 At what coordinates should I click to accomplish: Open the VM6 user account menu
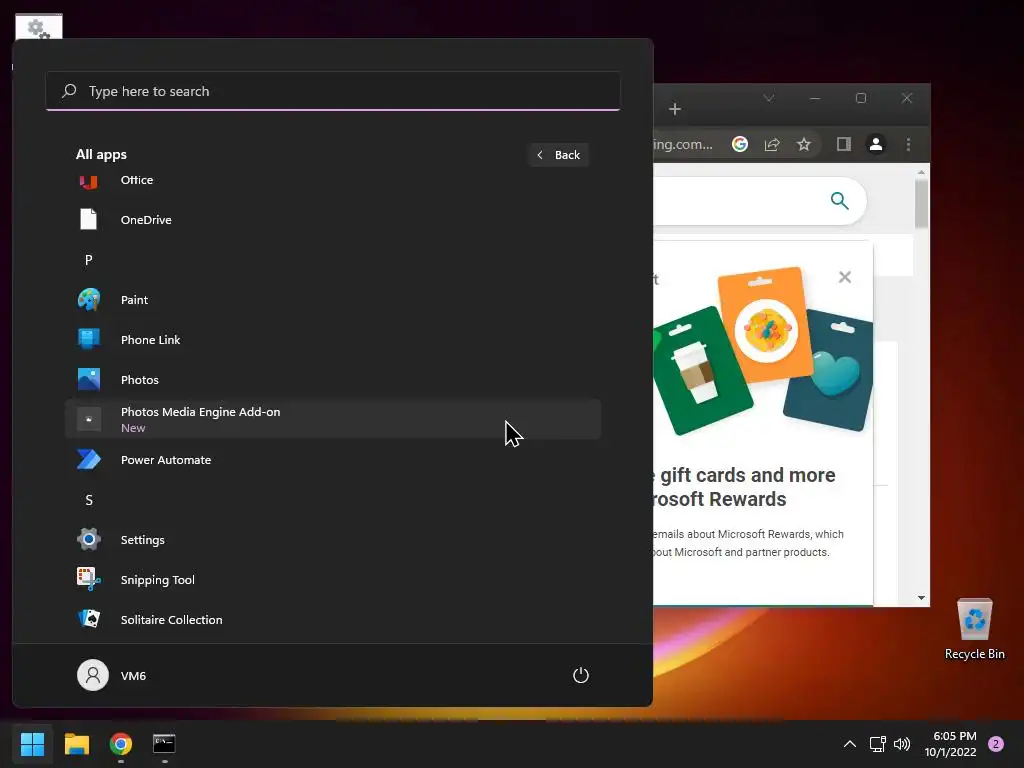click(x=112, y=675)
